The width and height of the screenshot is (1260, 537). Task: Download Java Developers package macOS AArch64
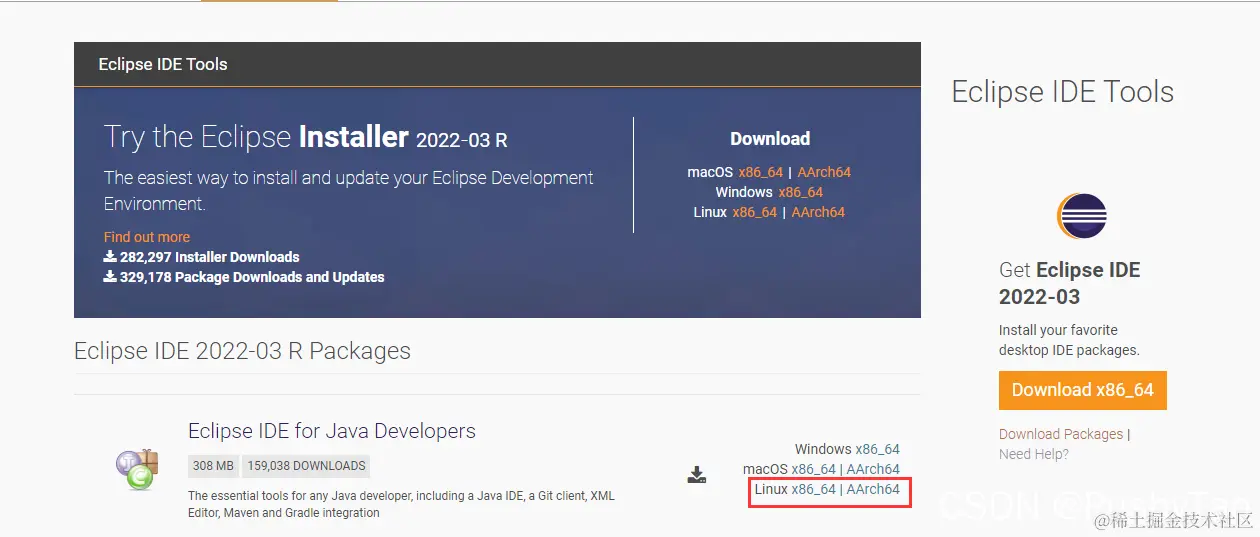[873, 469]
